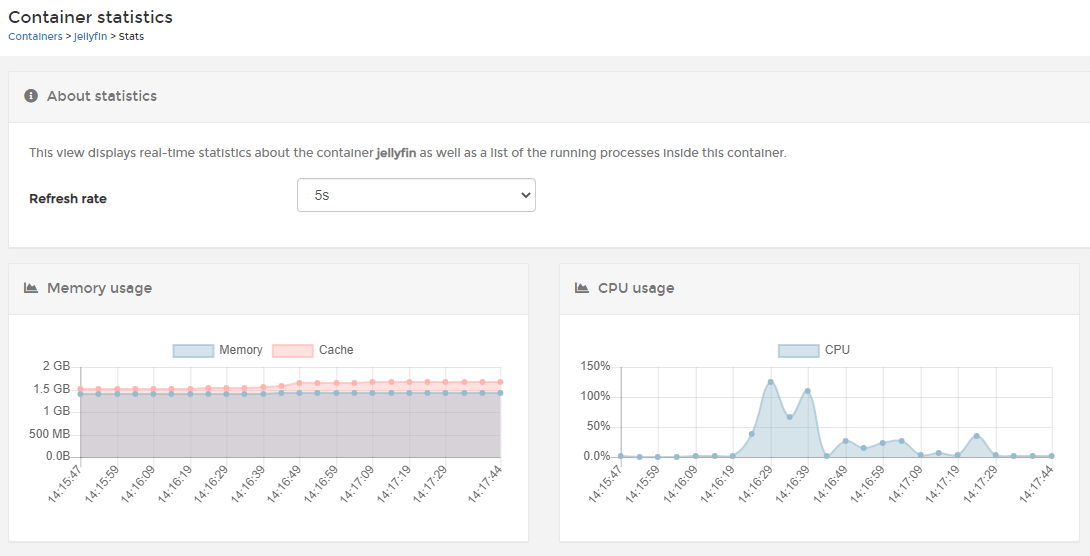Click the CPU usage panel title

pos(636,288)
